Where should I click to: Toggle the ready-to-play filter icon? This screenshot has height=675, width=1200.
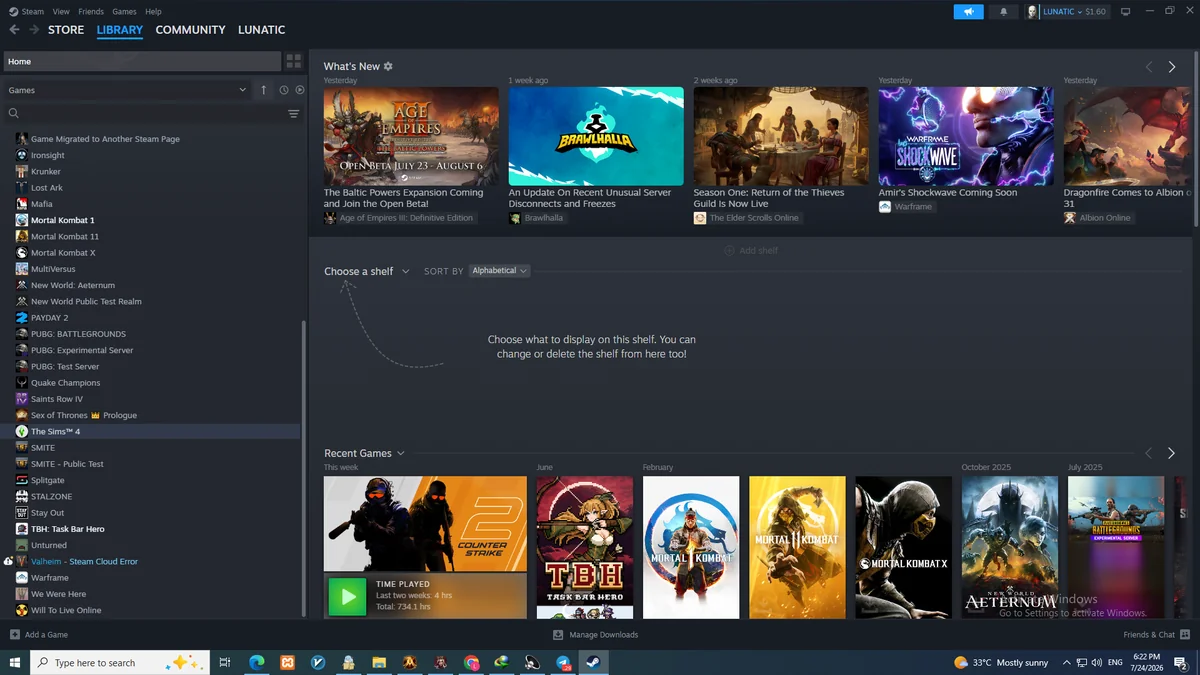point(300,90)
